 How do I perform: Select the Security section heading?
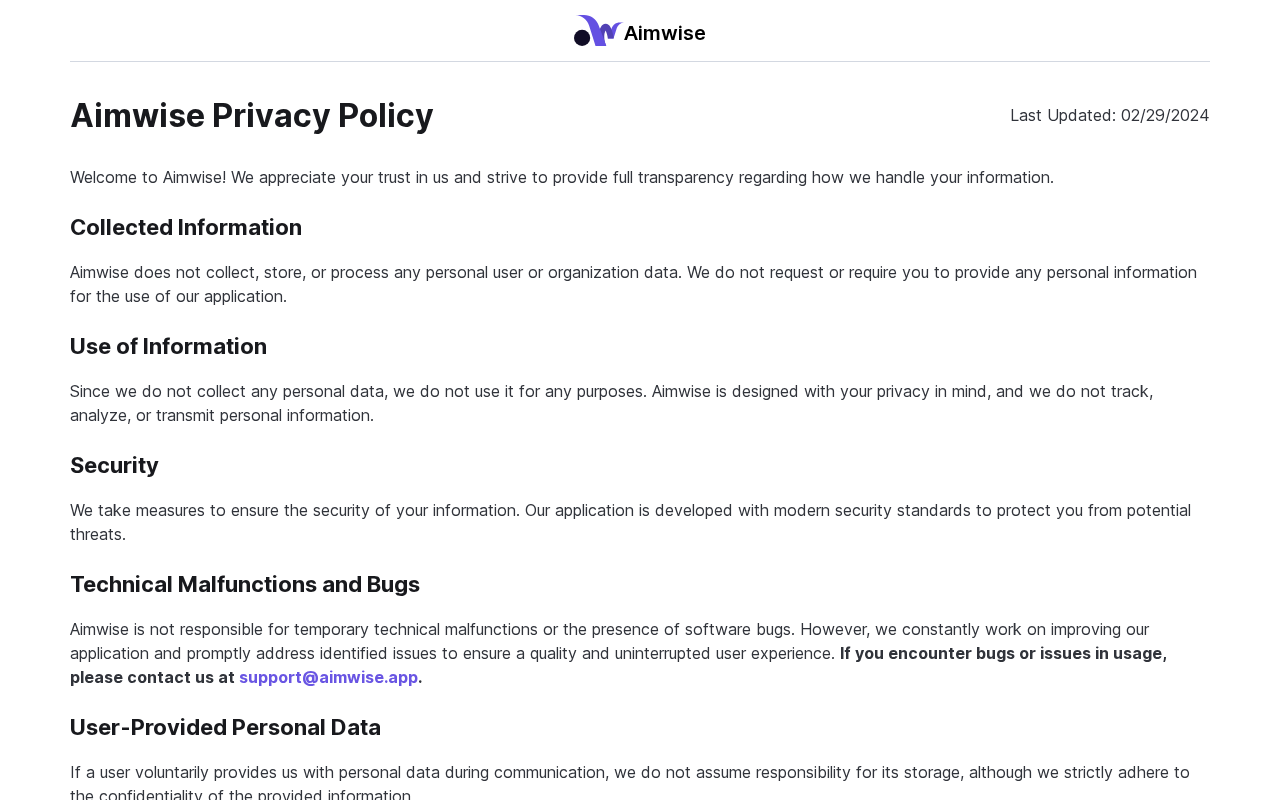[114, 466]
